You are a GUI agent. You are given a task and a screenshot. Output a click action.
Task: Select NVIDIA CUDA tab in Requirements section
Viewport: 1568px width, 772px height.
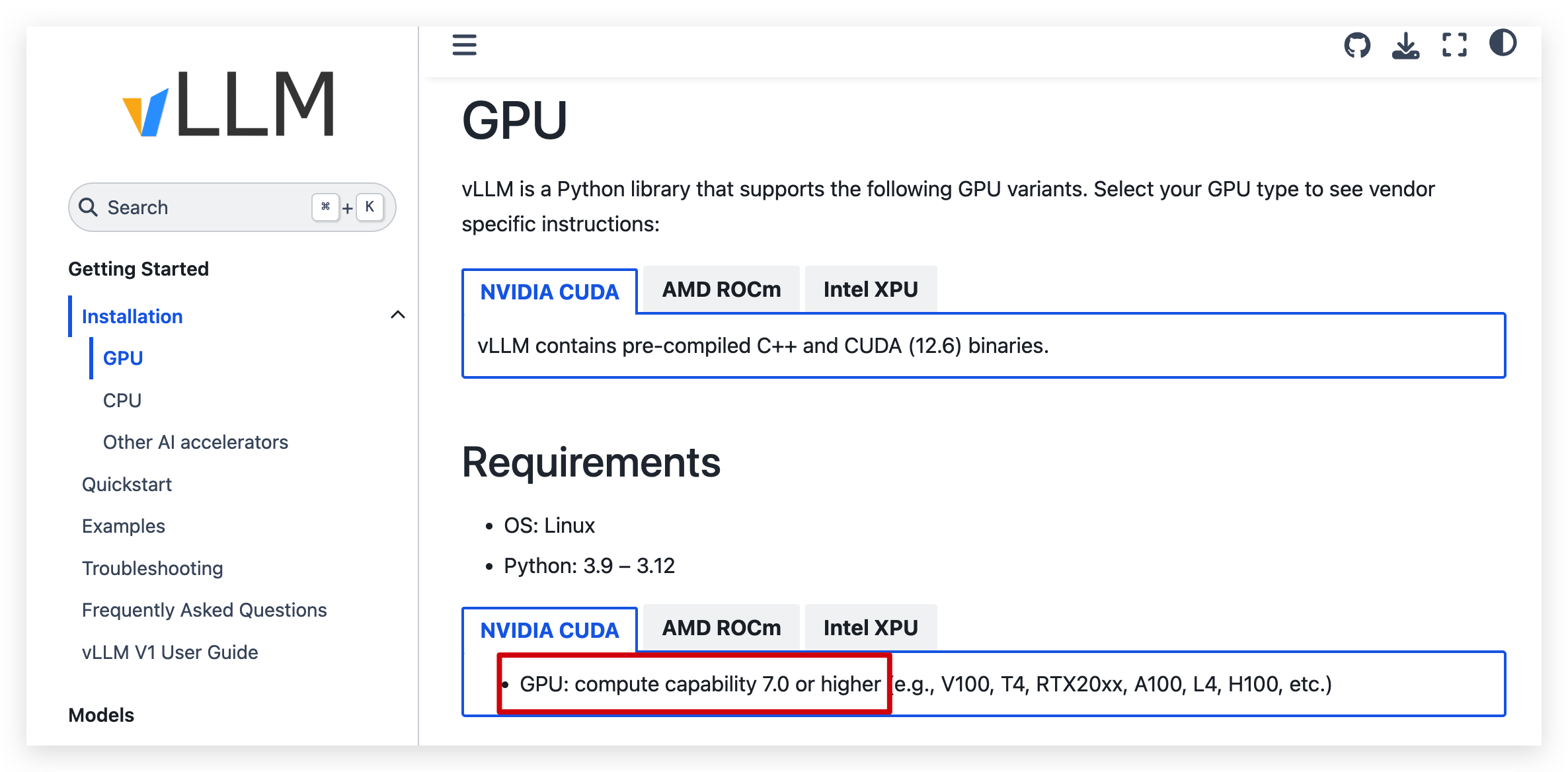pyautogui.click(x=549, y=629)
